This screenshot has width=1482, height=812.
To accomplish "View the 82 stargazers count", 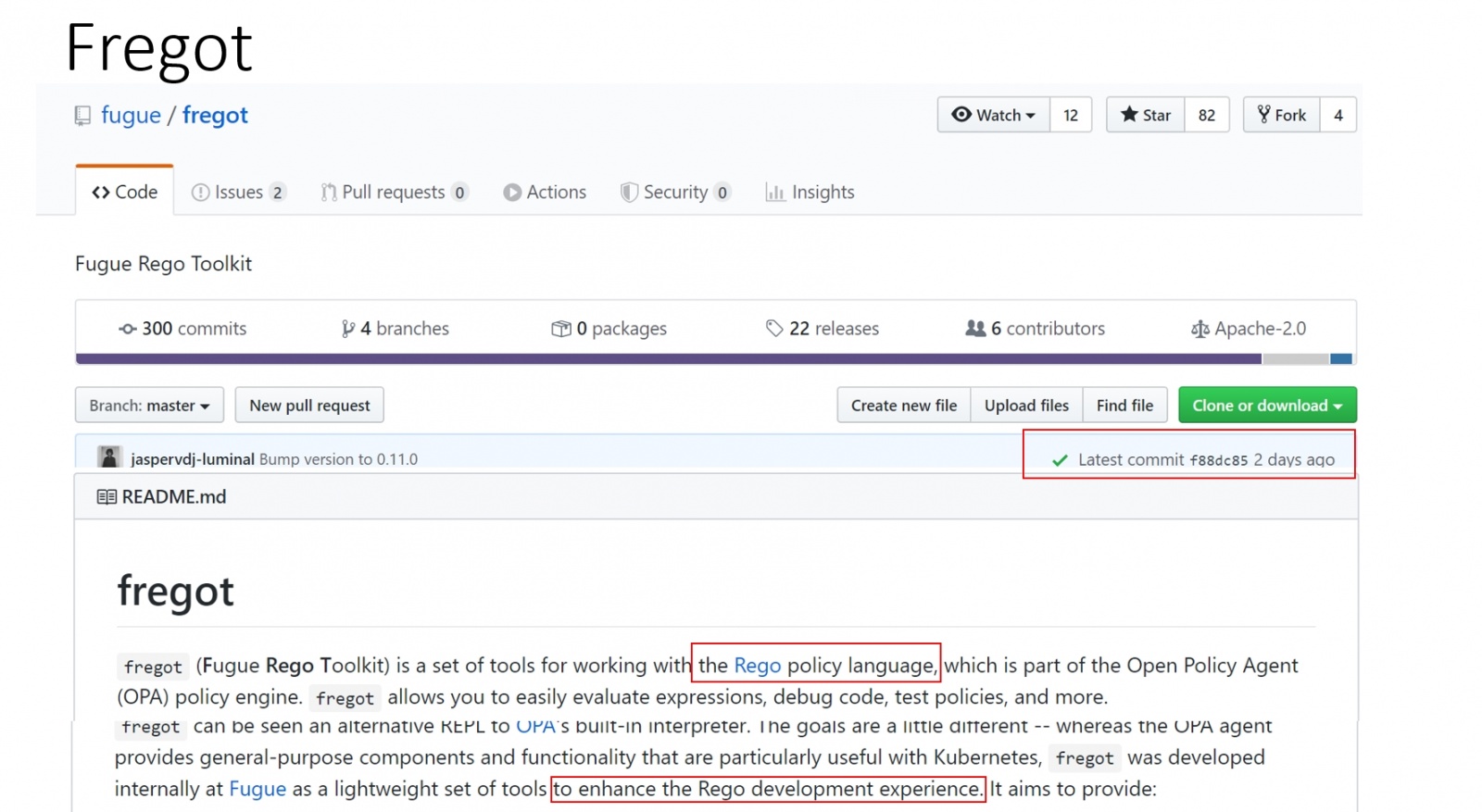I will coord(1207,115).
